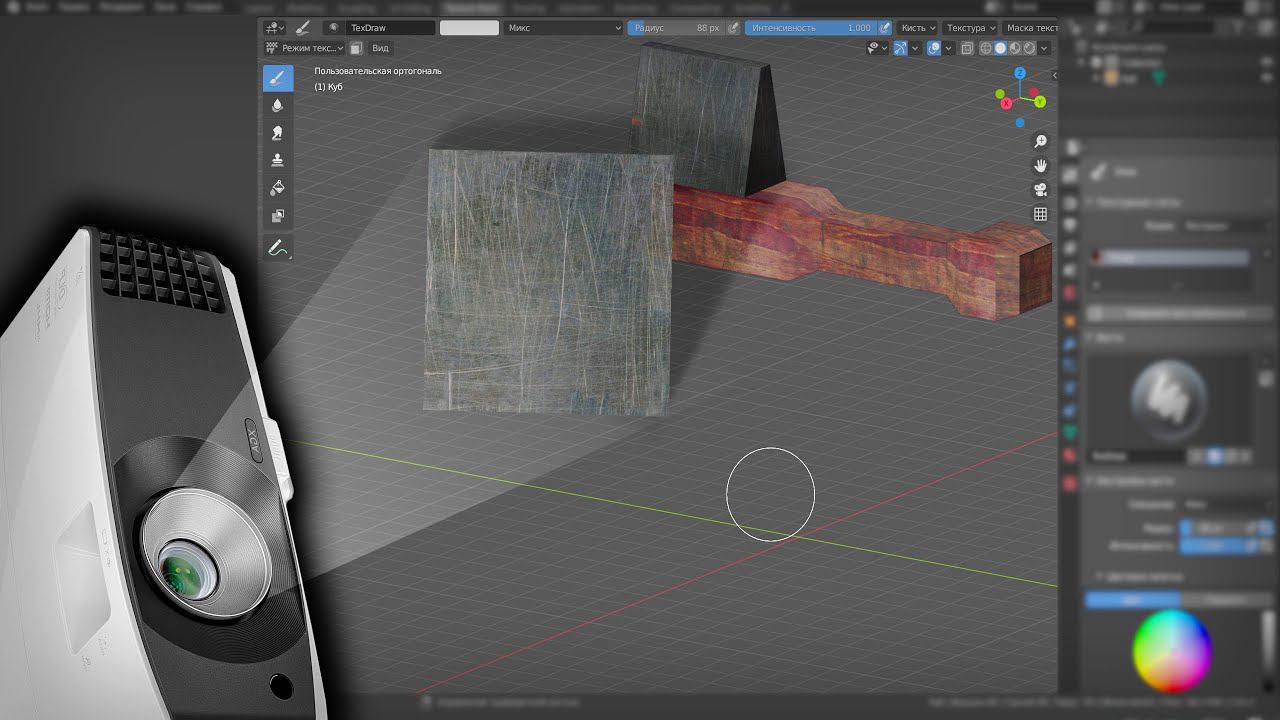1280x720 pixels.
Task: Select the Mask tool in toolbar
Action: 277,215
